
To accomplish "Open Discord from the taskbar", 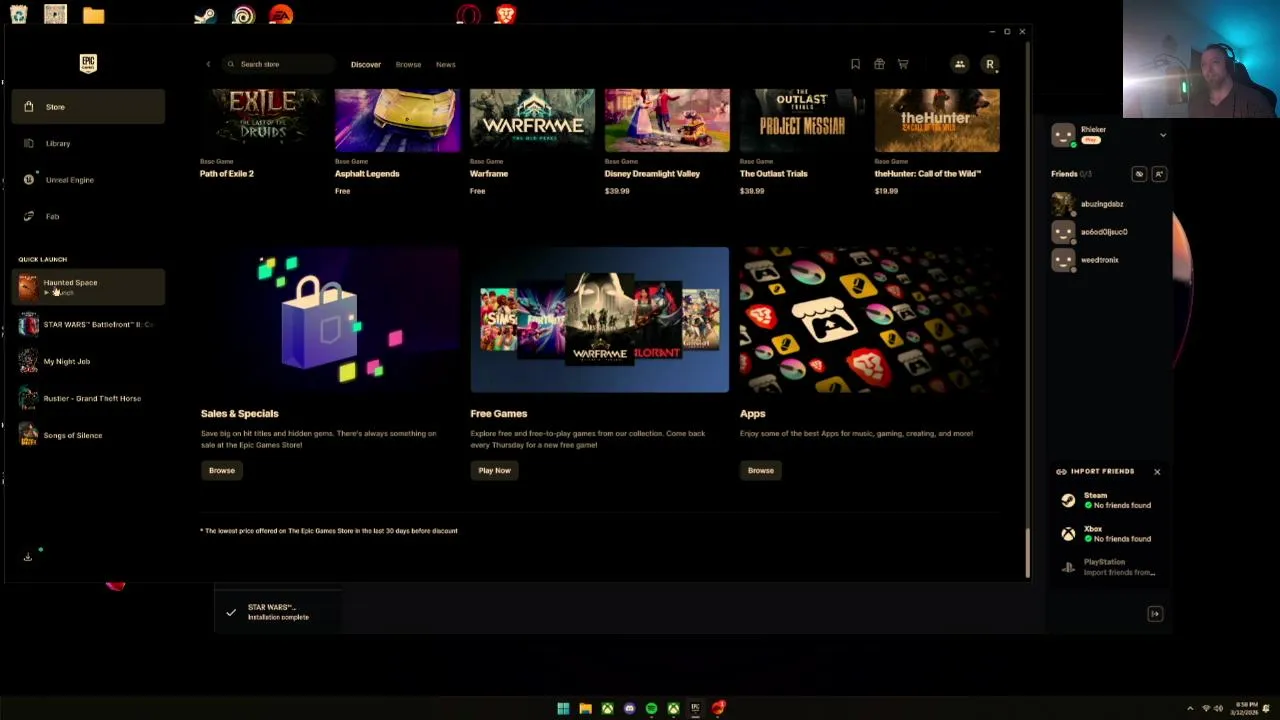I will [x=629, y=709].
